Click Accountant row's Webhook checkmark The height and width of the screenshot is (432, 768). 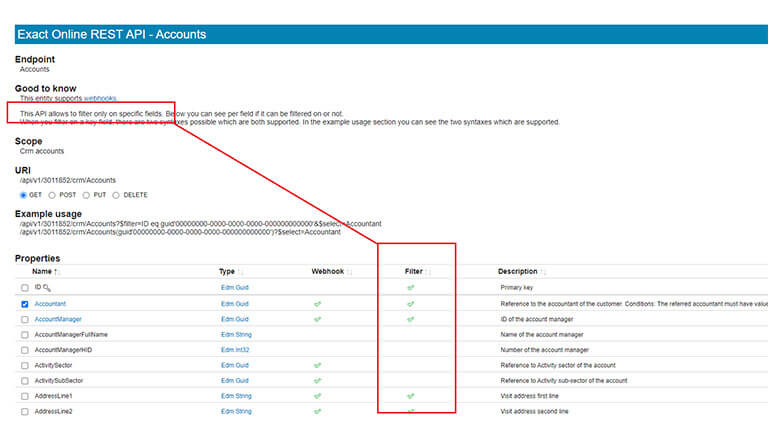[x=317, y=304]
